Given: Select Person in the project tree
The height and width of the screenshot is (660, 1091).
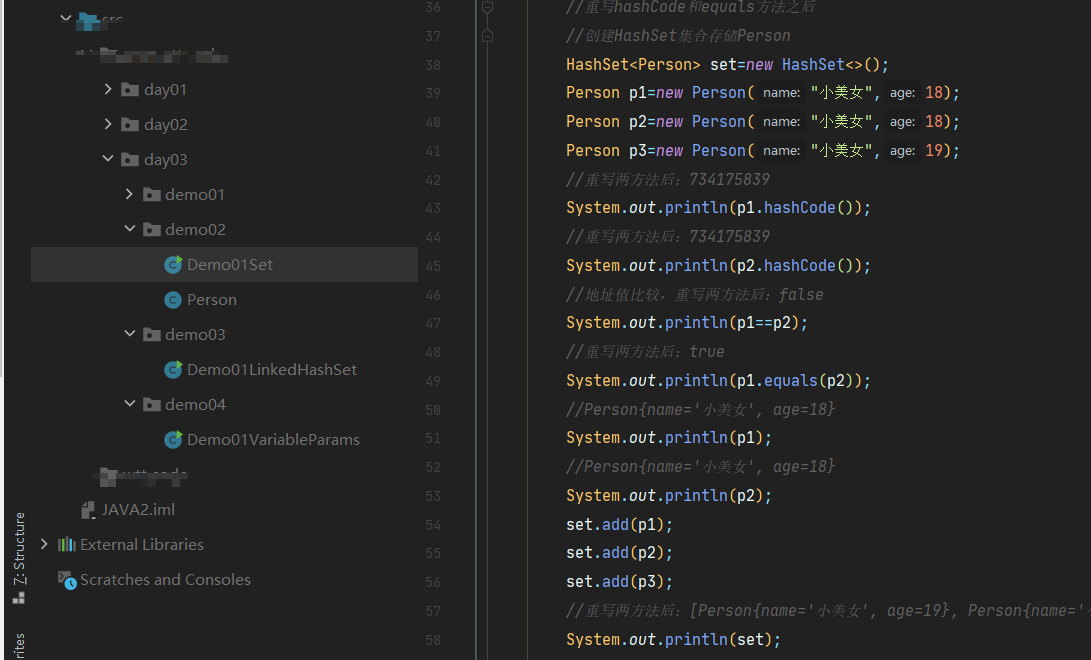Looking at the screenshot, I should 211,299.
